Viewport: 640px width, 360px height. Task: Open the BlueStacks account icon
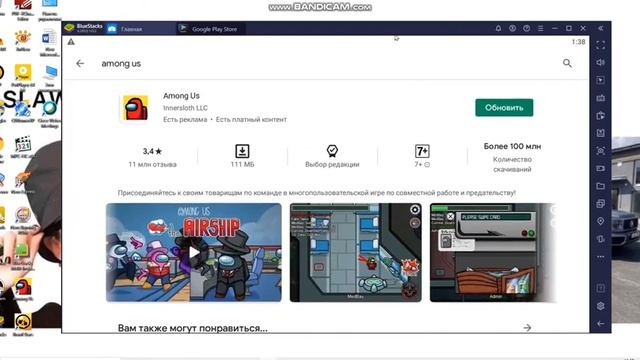coord(512,28)
